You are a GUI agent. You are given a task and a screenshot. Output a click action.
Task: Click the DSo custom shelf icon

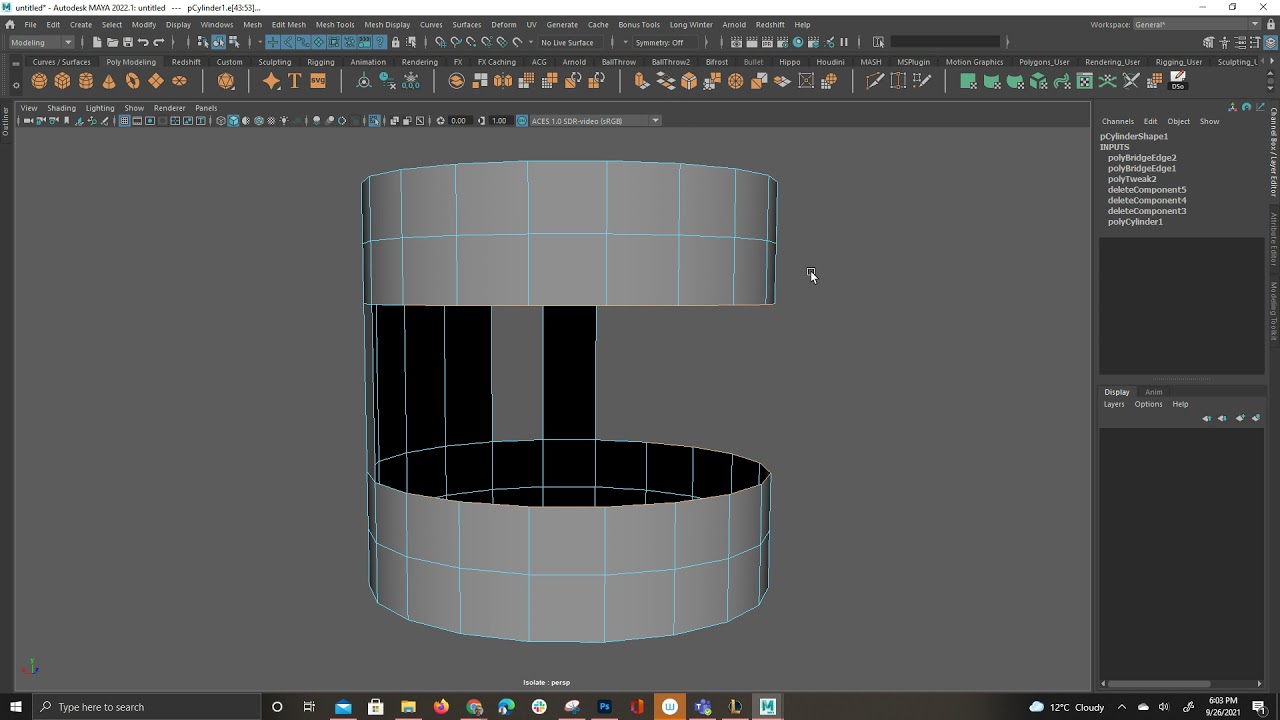(1178, 81)
